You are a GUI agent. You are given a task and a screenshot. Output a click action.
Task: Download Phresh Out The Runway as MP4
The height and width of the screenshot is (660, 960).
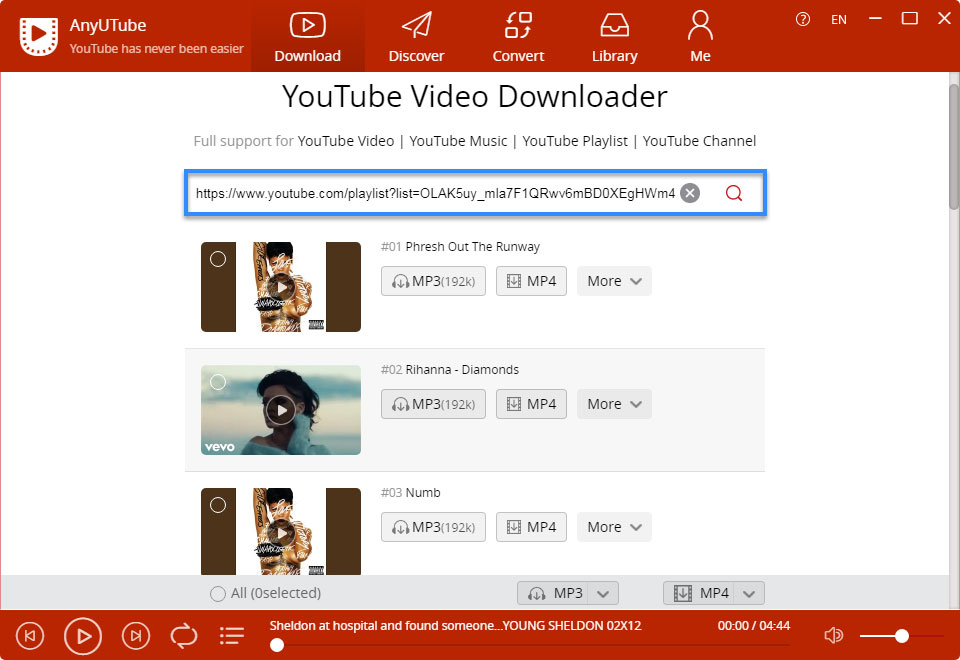coord(531,281)
